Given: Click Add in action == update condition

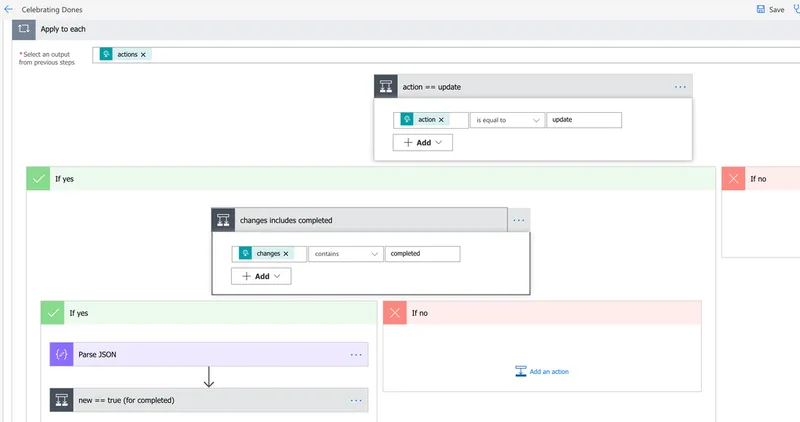Looking at the screenshot, I should (422, 143).
